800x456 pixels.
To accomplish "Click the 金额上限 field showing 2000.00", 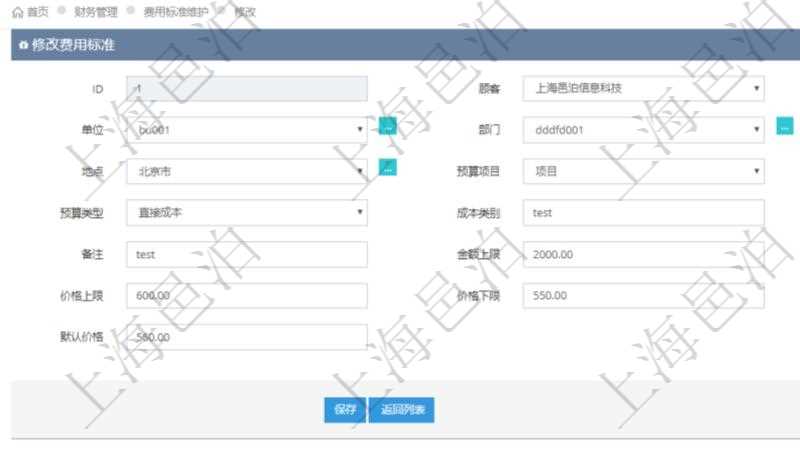I will (x=643, y=255).
